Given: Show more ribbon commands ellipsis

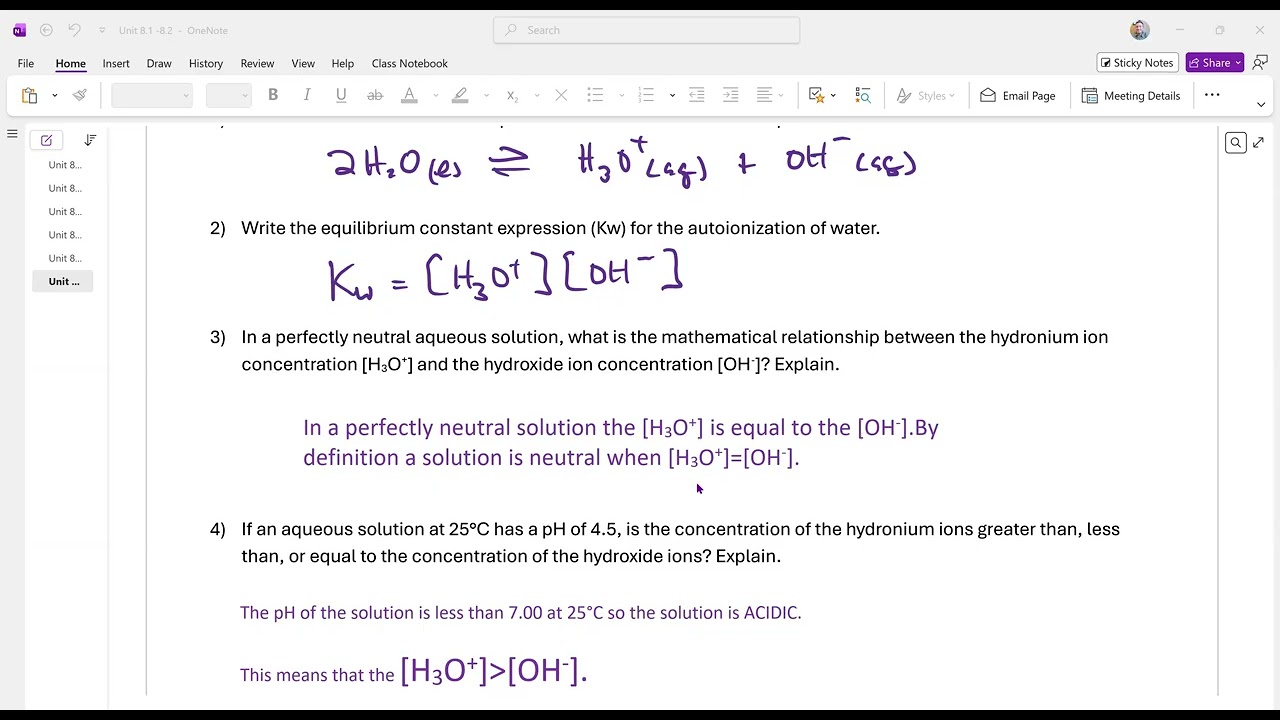Looking at the screenshot, I should (1212, 95).
